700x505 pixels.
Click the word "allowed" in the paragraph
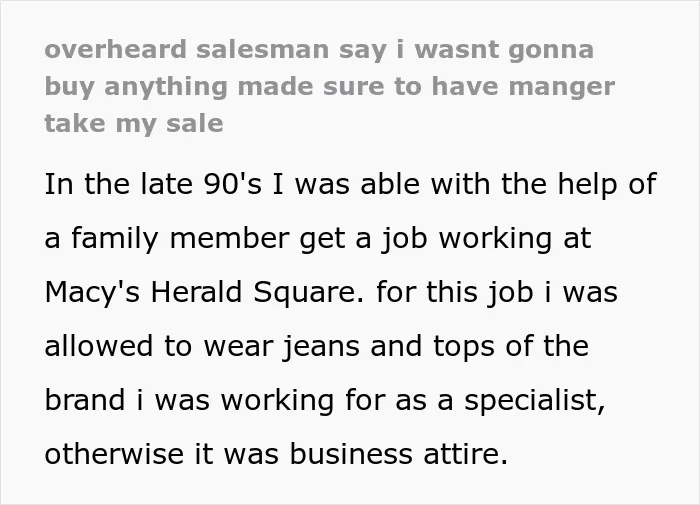(x=99, y=346)
